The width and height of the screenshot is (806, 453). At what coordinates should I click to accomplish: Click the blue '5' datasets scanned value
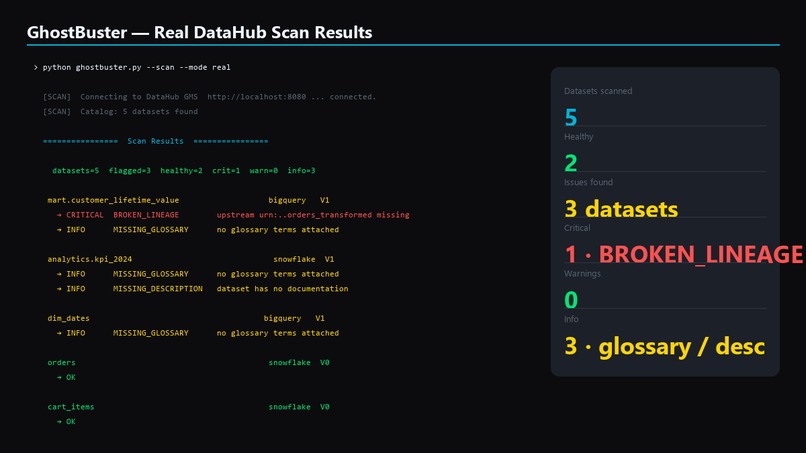coord(571,117)
